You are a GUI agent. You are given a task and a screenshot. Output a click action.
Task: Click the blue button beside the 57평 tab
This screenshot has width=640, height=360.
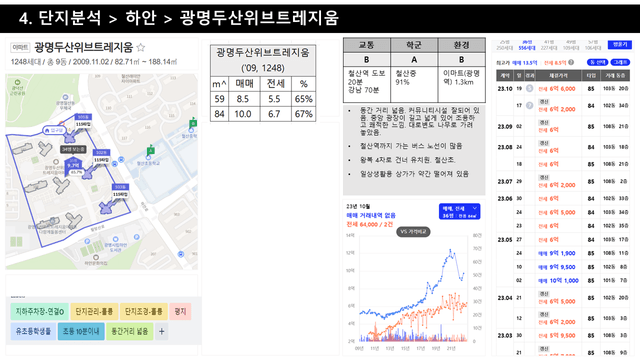pyautogui.click(x=620, y=44)
